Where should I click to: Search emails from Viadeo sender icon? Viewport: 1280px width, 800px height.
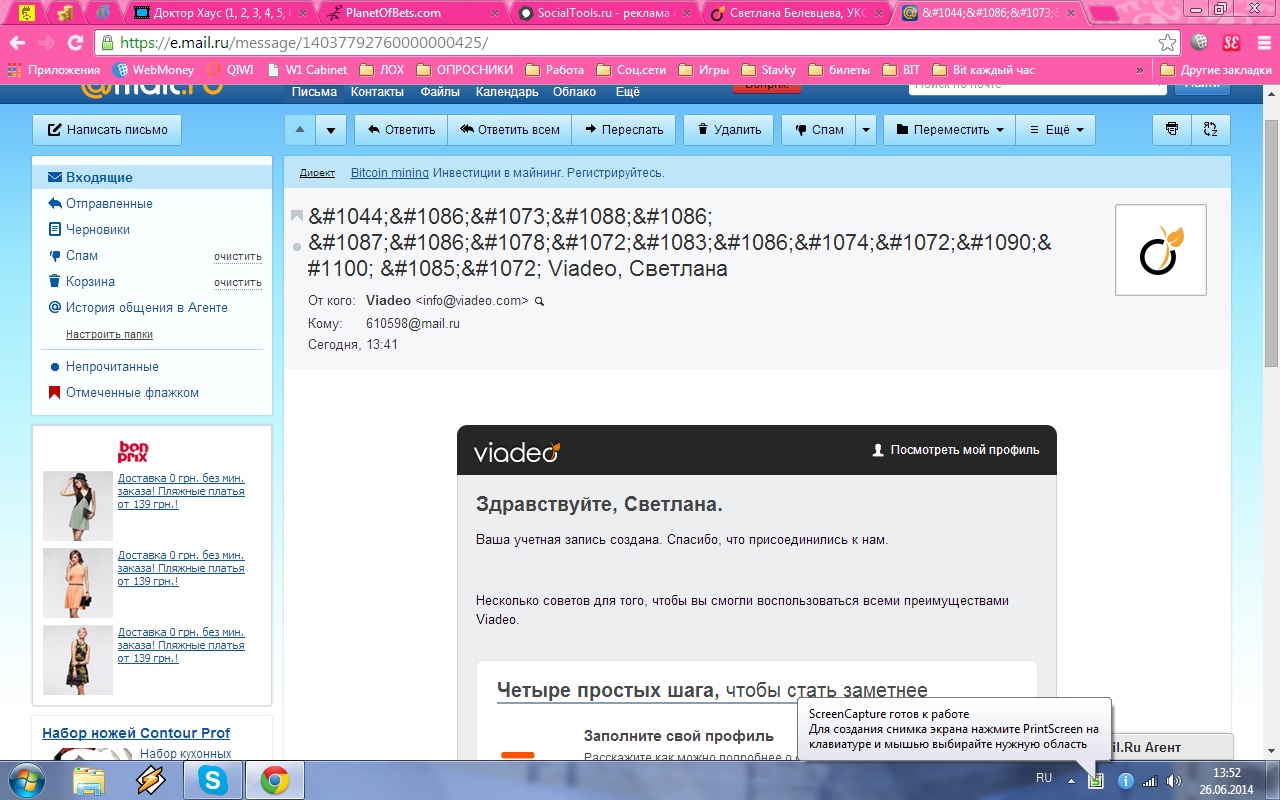pos(539,301)
